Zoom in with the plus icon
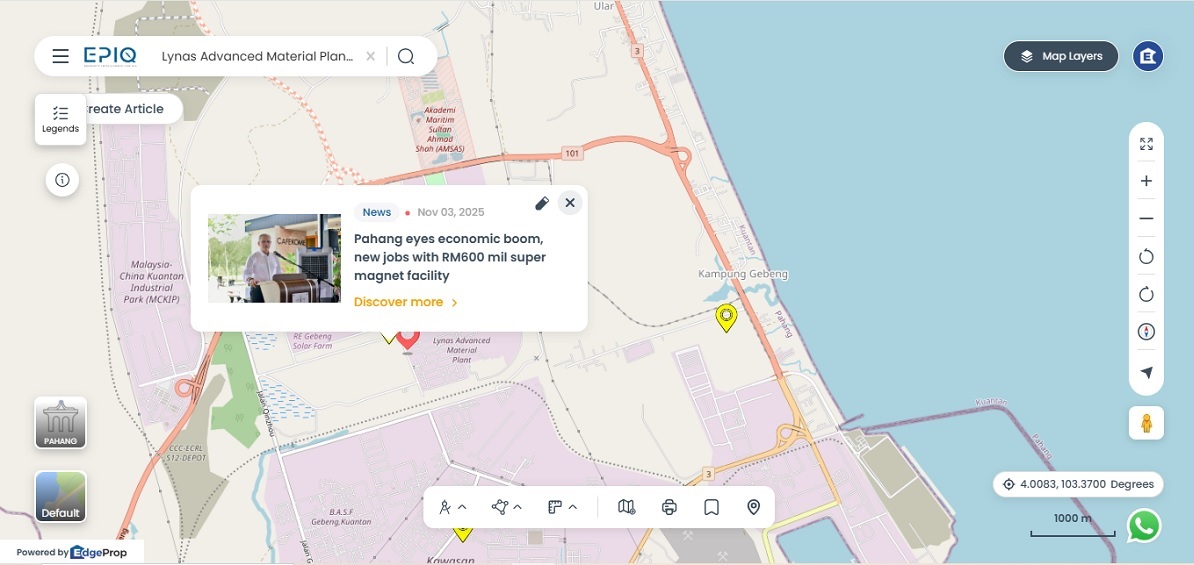 click(x=1146, y=181)
